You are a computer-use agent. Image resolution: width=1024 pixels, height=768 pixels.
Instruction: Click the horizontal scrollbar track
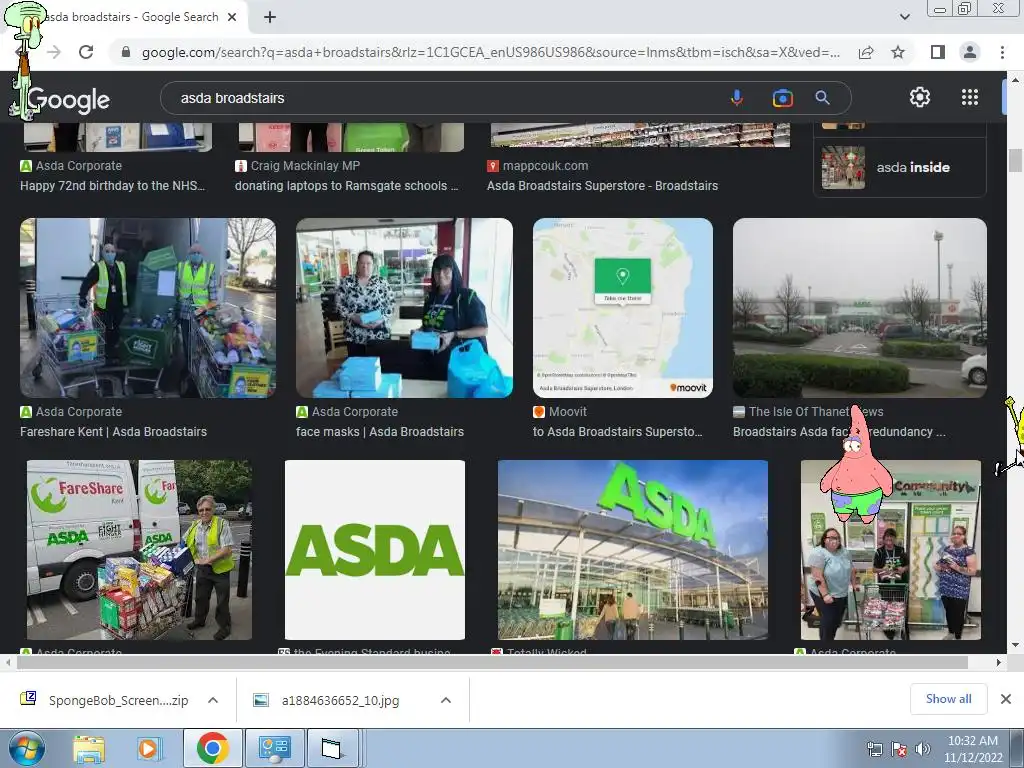point(492,662)
